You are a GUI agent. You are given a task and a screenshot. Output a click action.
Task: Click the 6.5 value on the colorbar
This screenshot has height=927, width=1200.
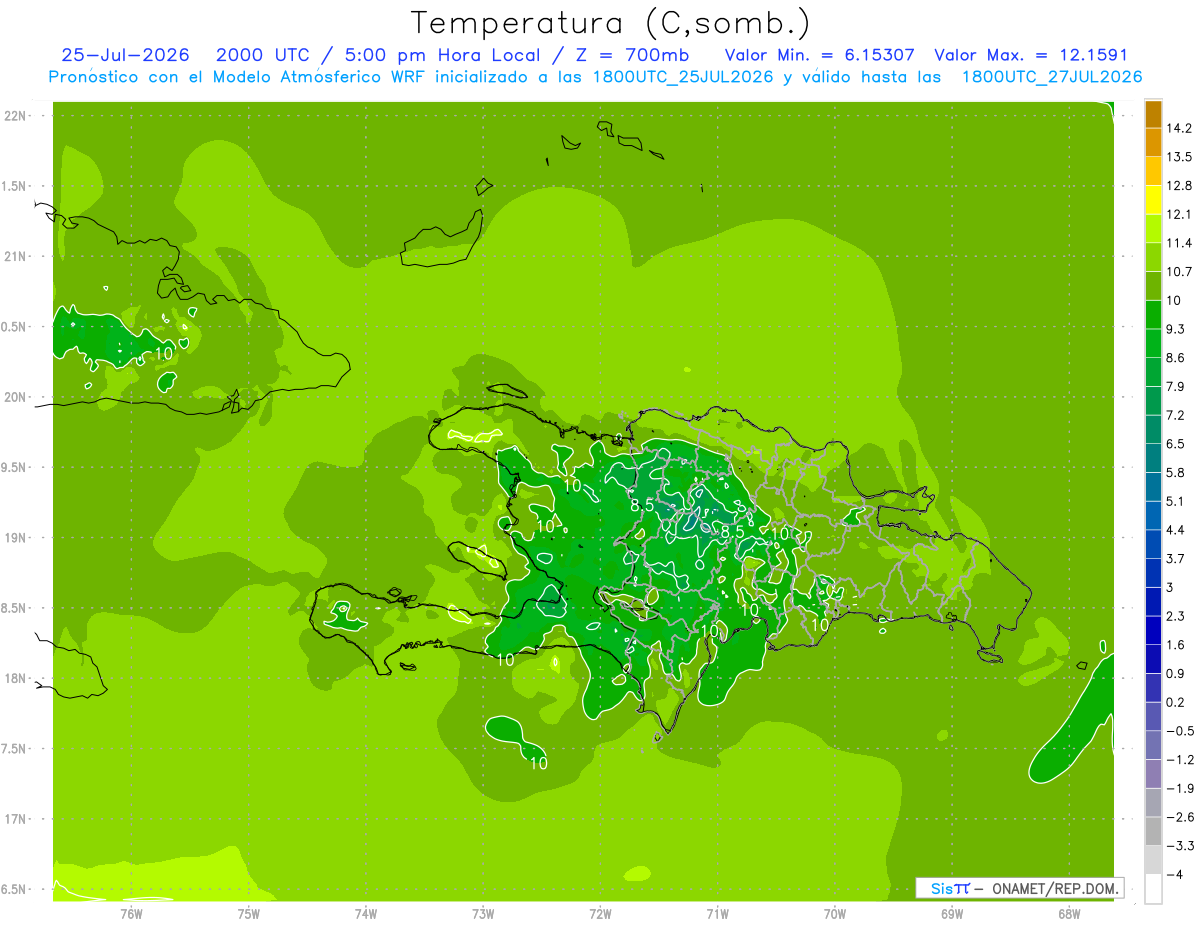point(1178,444)
